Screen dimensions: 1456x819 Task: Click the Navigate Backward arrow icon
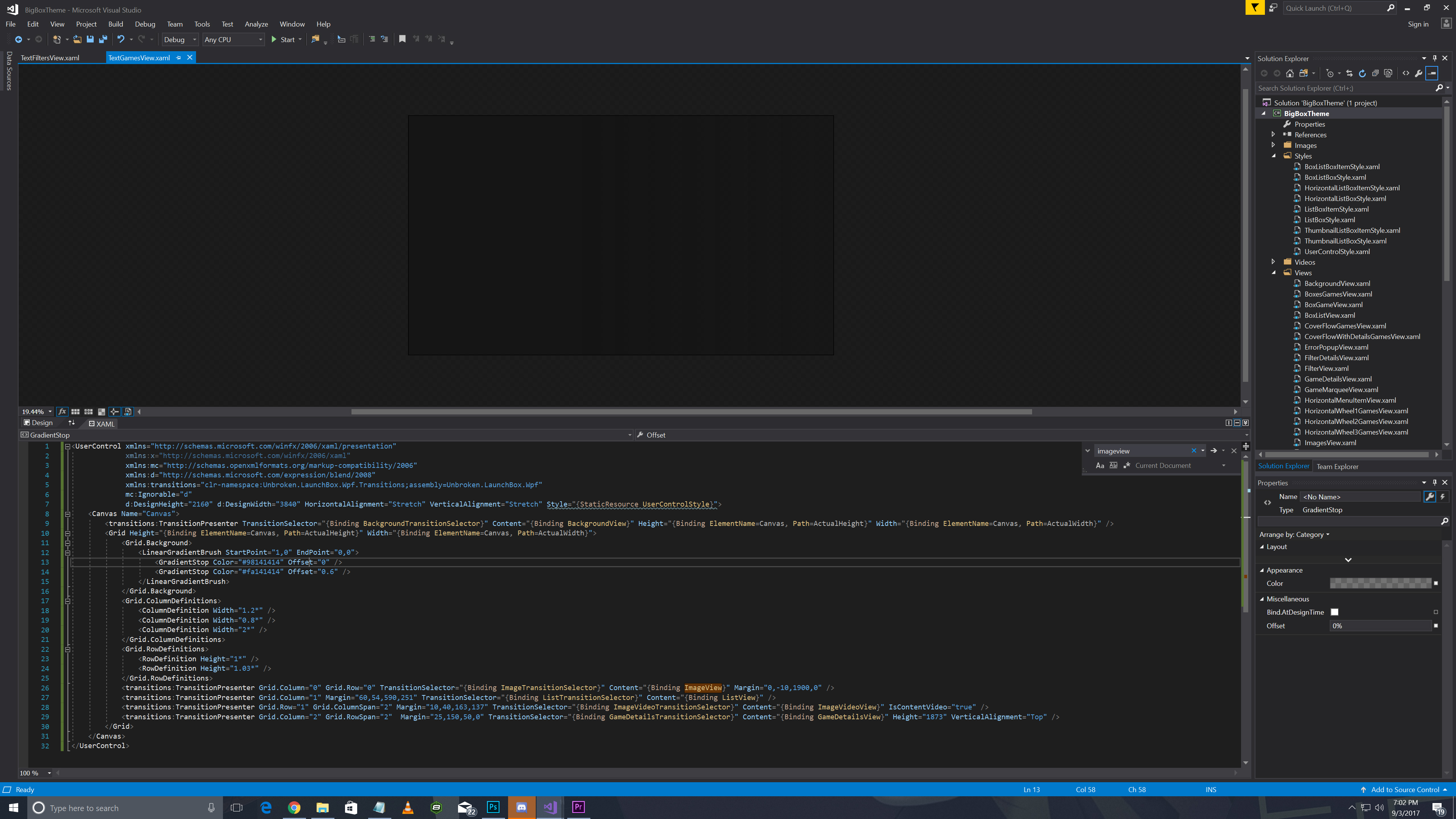pos(18,39)
